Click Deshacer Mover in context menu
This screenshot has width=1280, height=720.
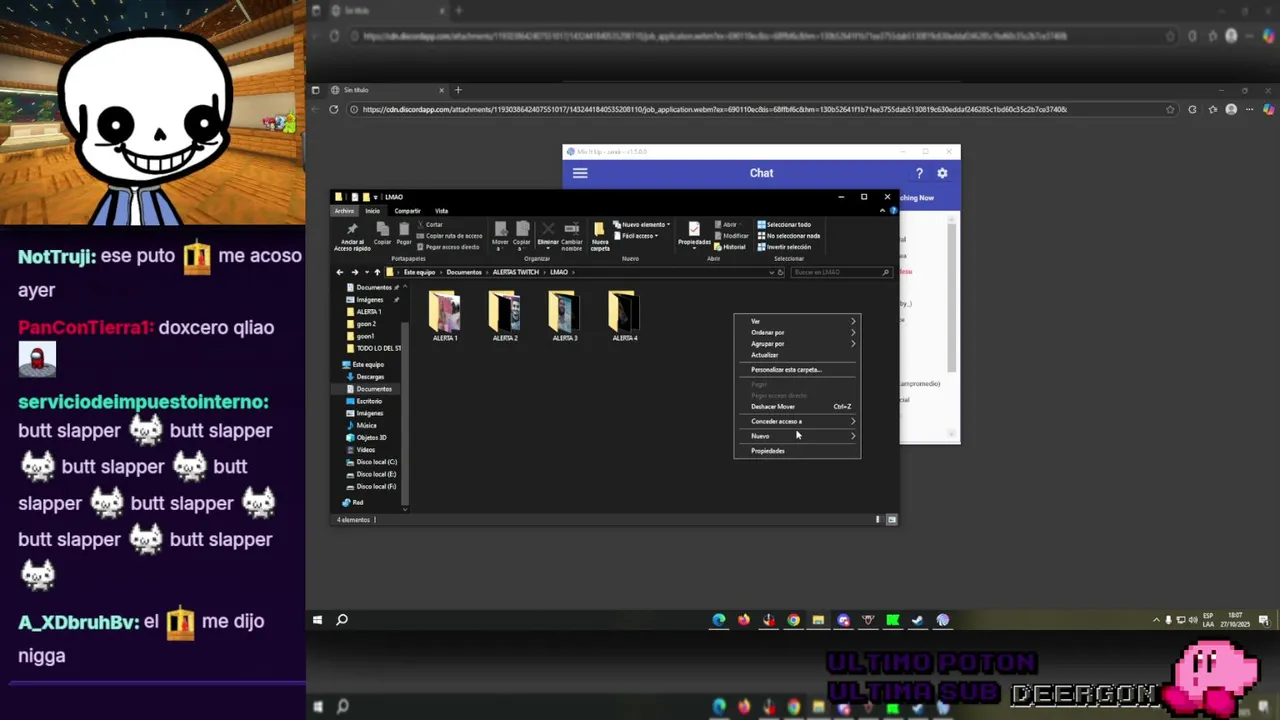[797, 406]
